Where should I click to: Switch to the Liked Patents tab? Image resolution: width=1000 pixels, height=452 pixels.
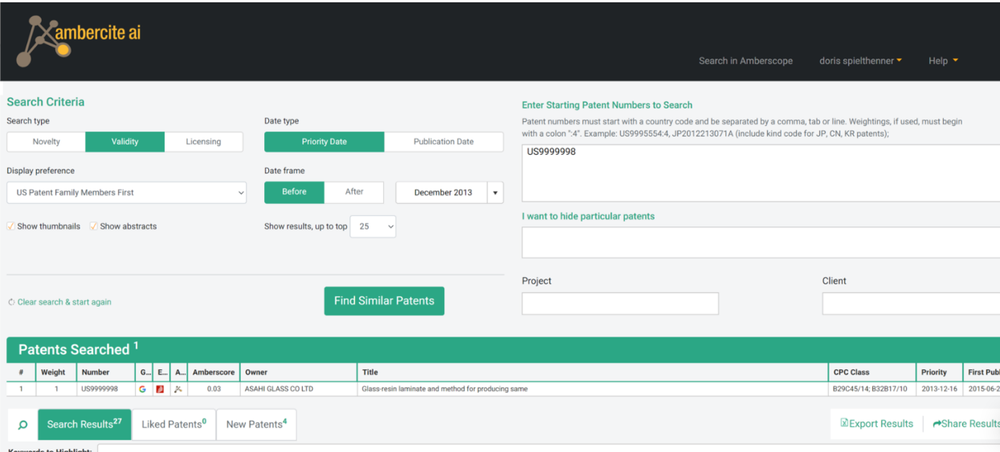(x=173, y=425)
